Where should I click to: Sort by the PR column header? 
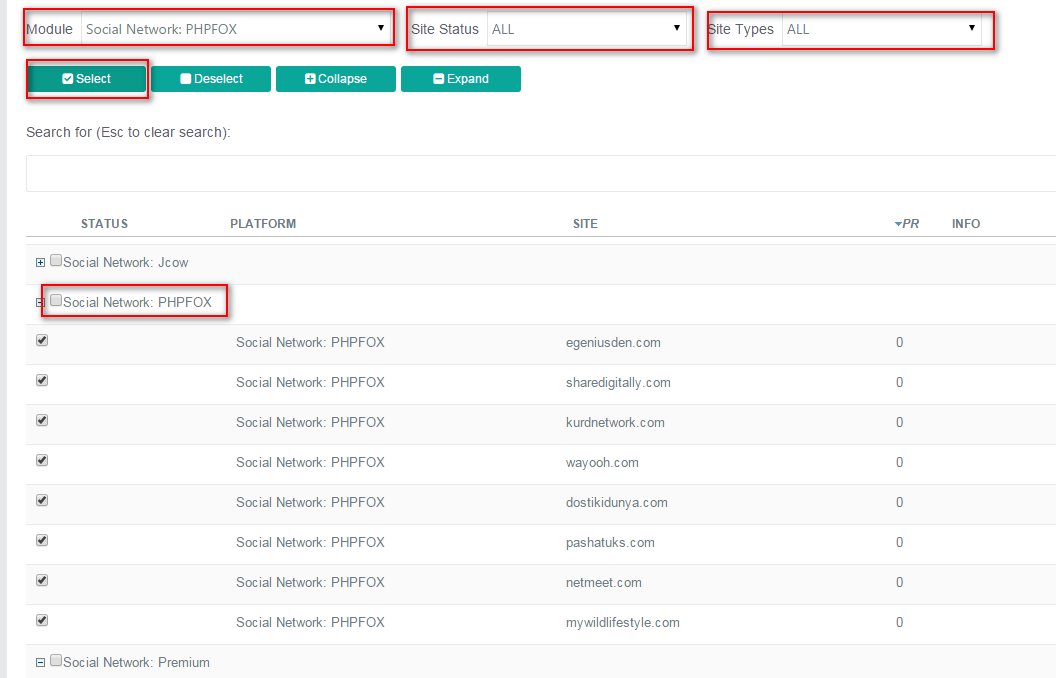tap(906, 224)
